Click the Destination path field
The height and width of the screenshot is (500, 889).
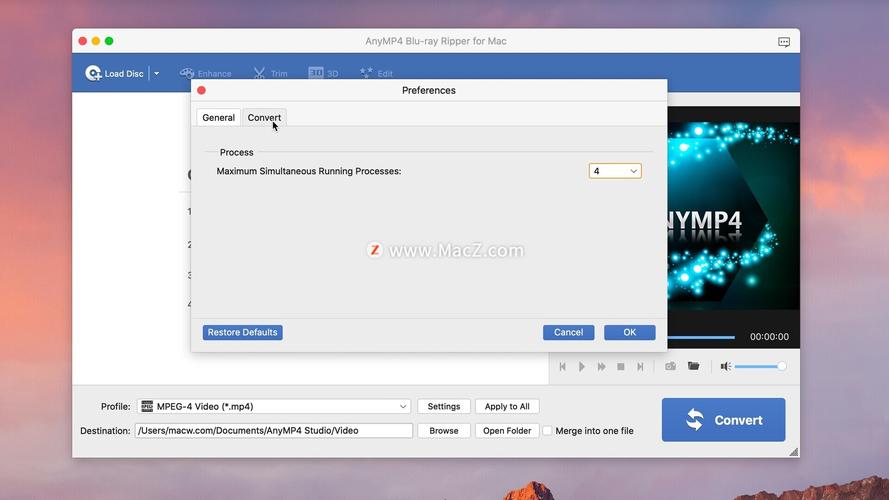point(274,431)
